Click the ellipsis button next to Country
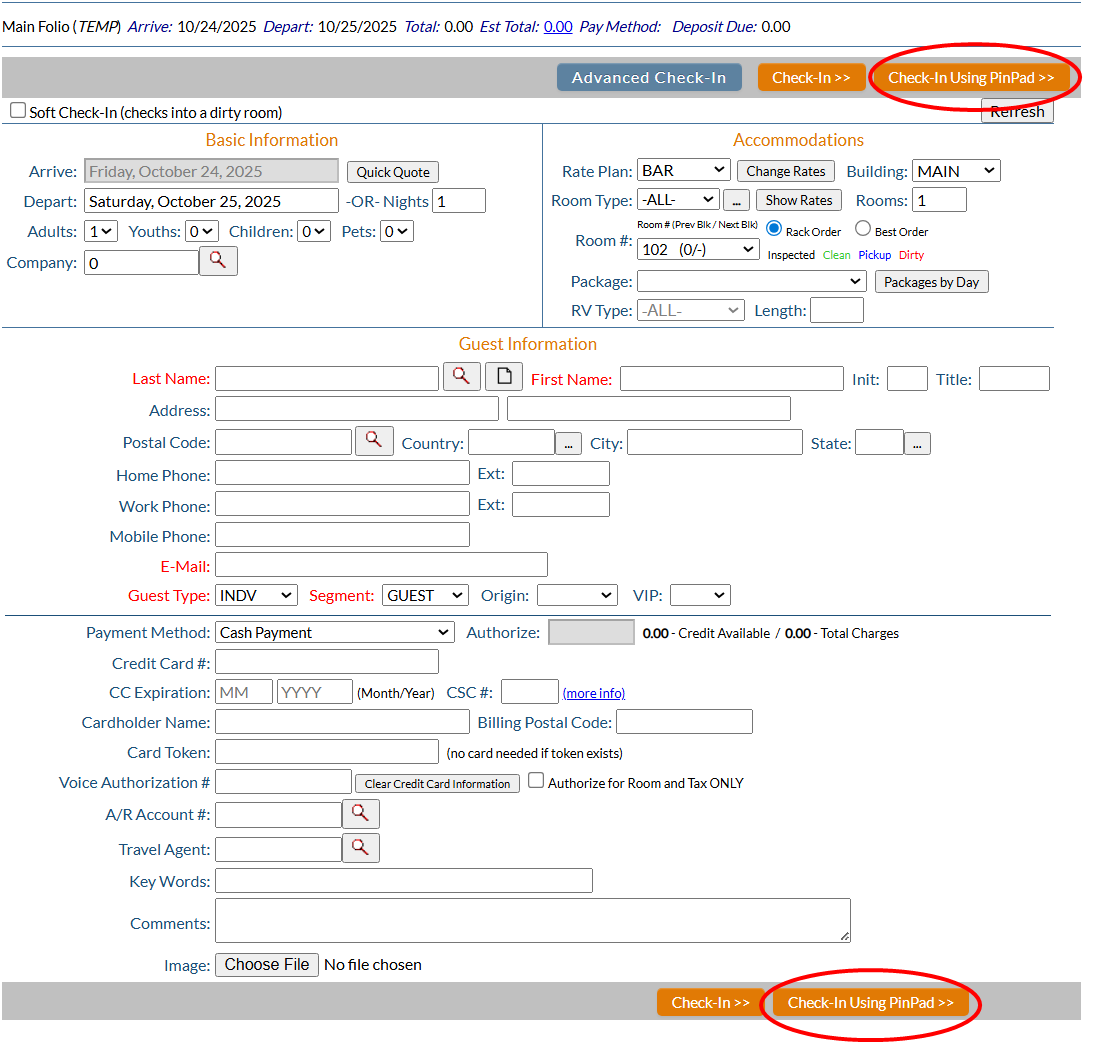Viewport: 1094px width, 1054px height. [568, 443]
